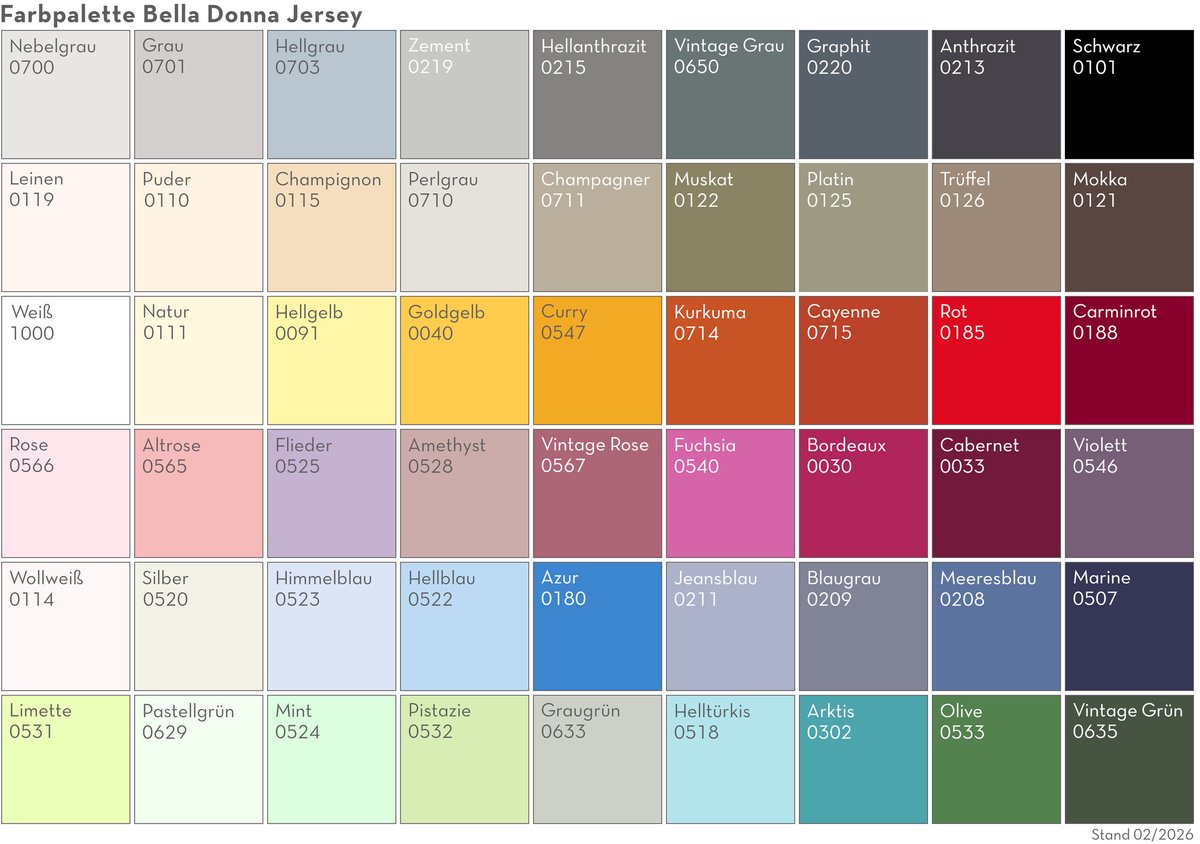Pick the Anthrazit 0213 swatch
The width and height of the screenshot is (1200, 844).
997,94
